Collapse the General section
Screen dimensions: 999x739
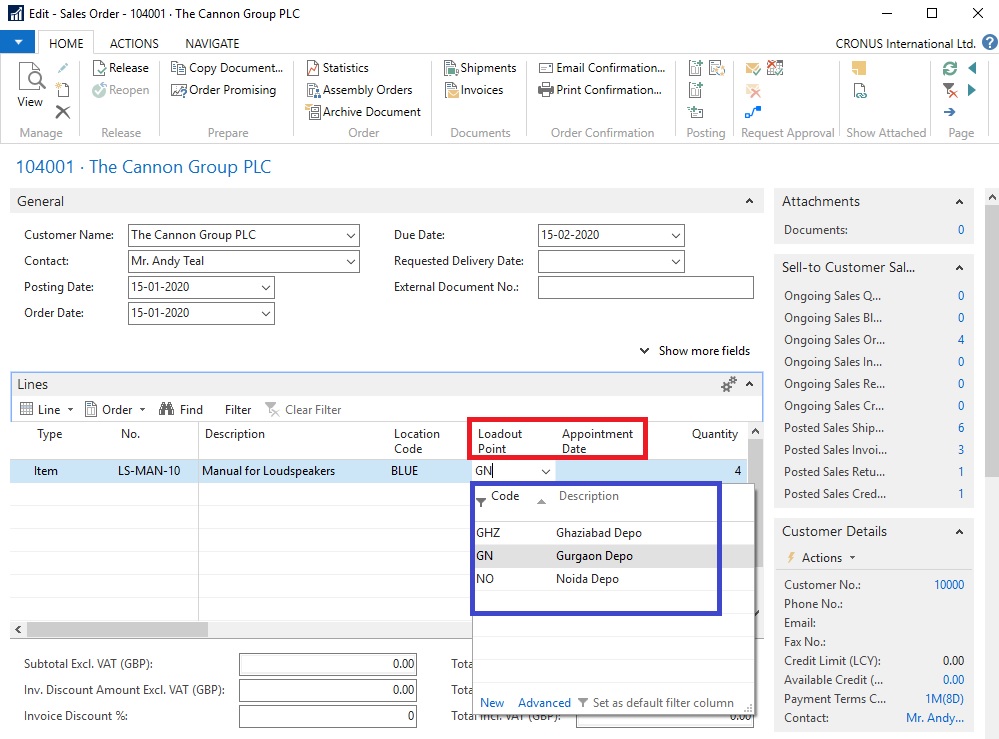[x=750, y=202]
